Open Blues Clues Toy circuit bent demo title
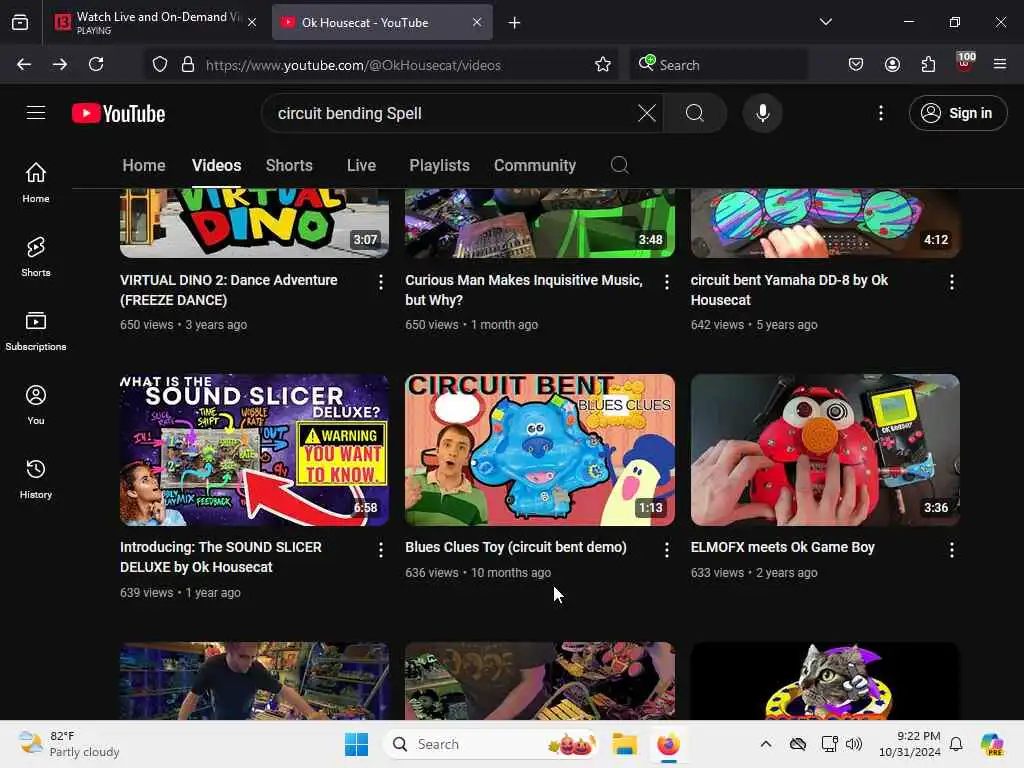1024x768 pixels. (x=516, y=547)
